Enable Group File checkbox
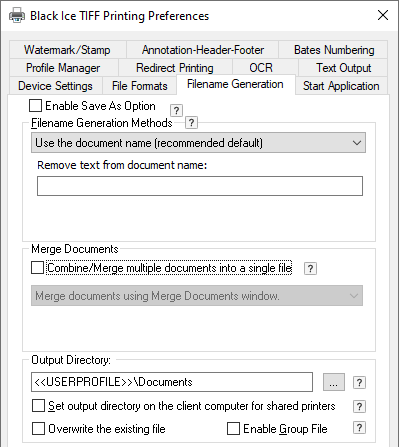400x447 pixels. coord(233,428)
